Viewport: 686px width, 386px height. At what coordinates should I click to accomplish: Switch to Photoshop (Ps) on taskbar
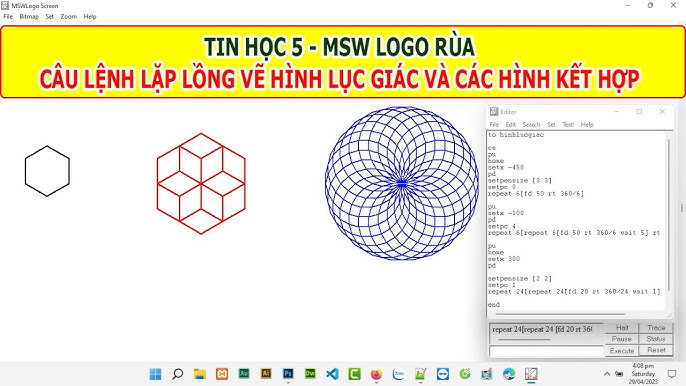[x=288, y=374]
